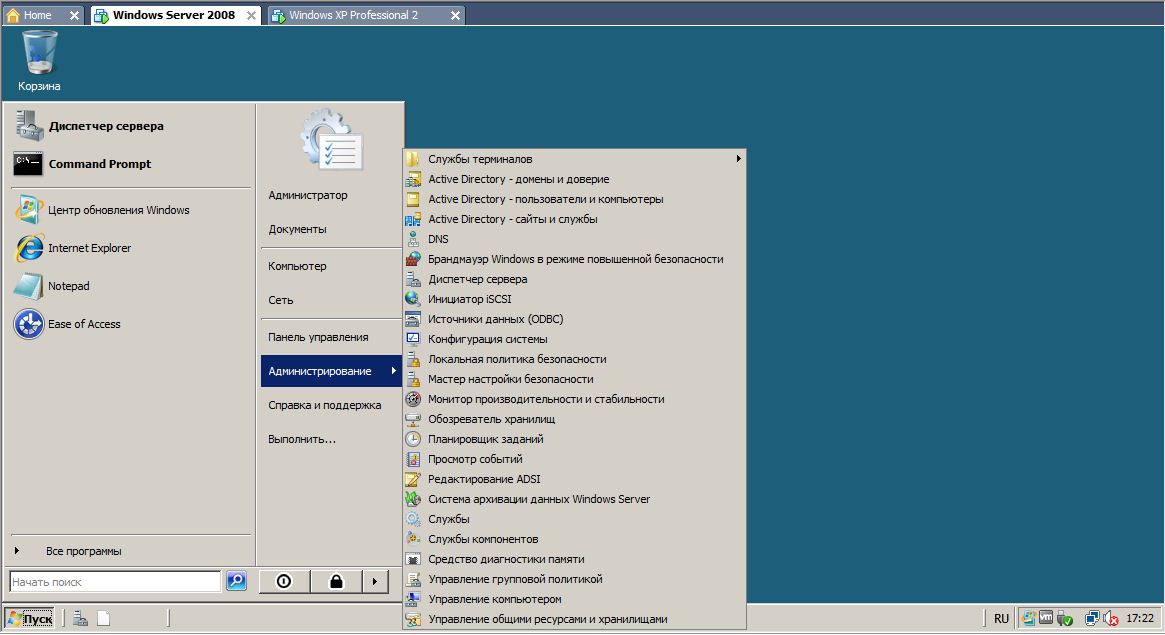
Task: Open Система архивации данных Windows Server
Action: point(574,500)
